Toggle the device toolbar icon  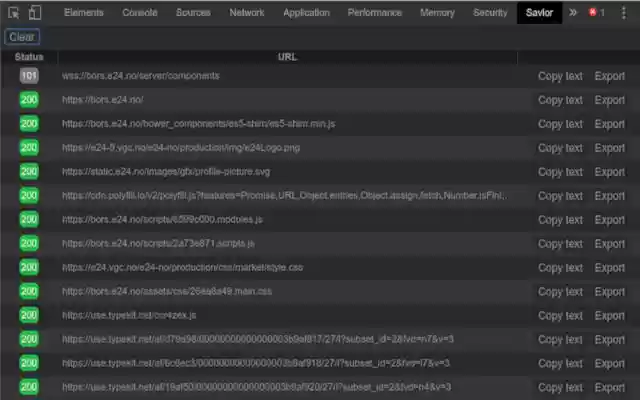tap(35, 13)
